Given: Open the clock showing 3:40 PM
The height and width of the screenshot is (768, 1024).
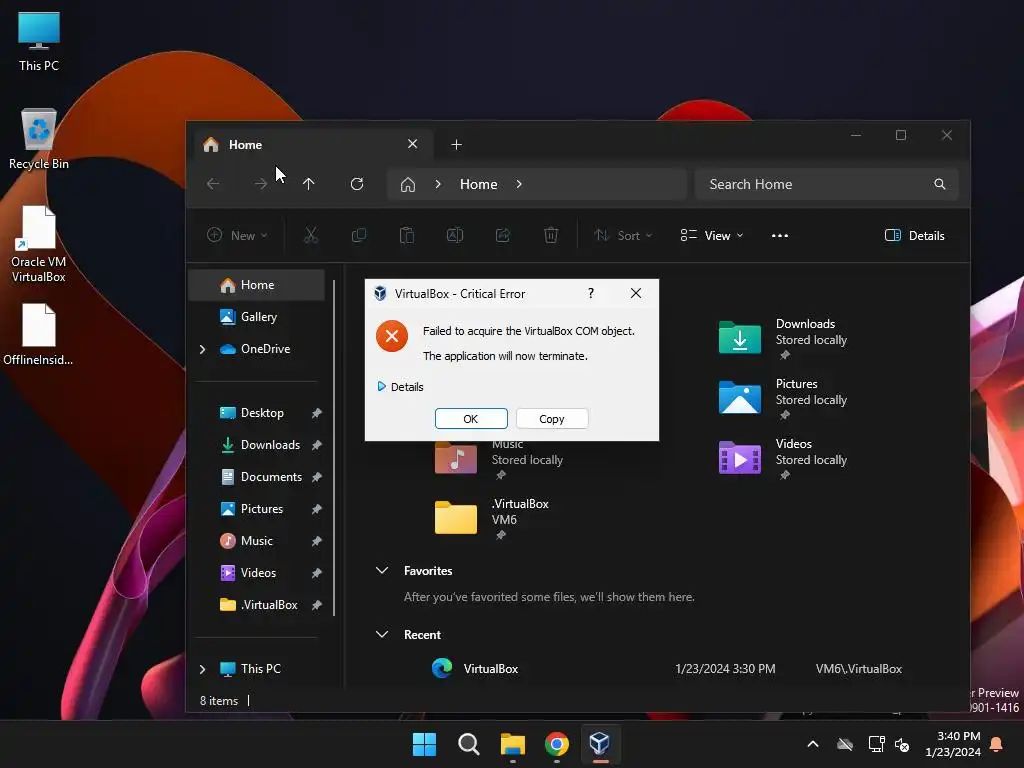Looking at the screenshot, I should coord(953,744).
